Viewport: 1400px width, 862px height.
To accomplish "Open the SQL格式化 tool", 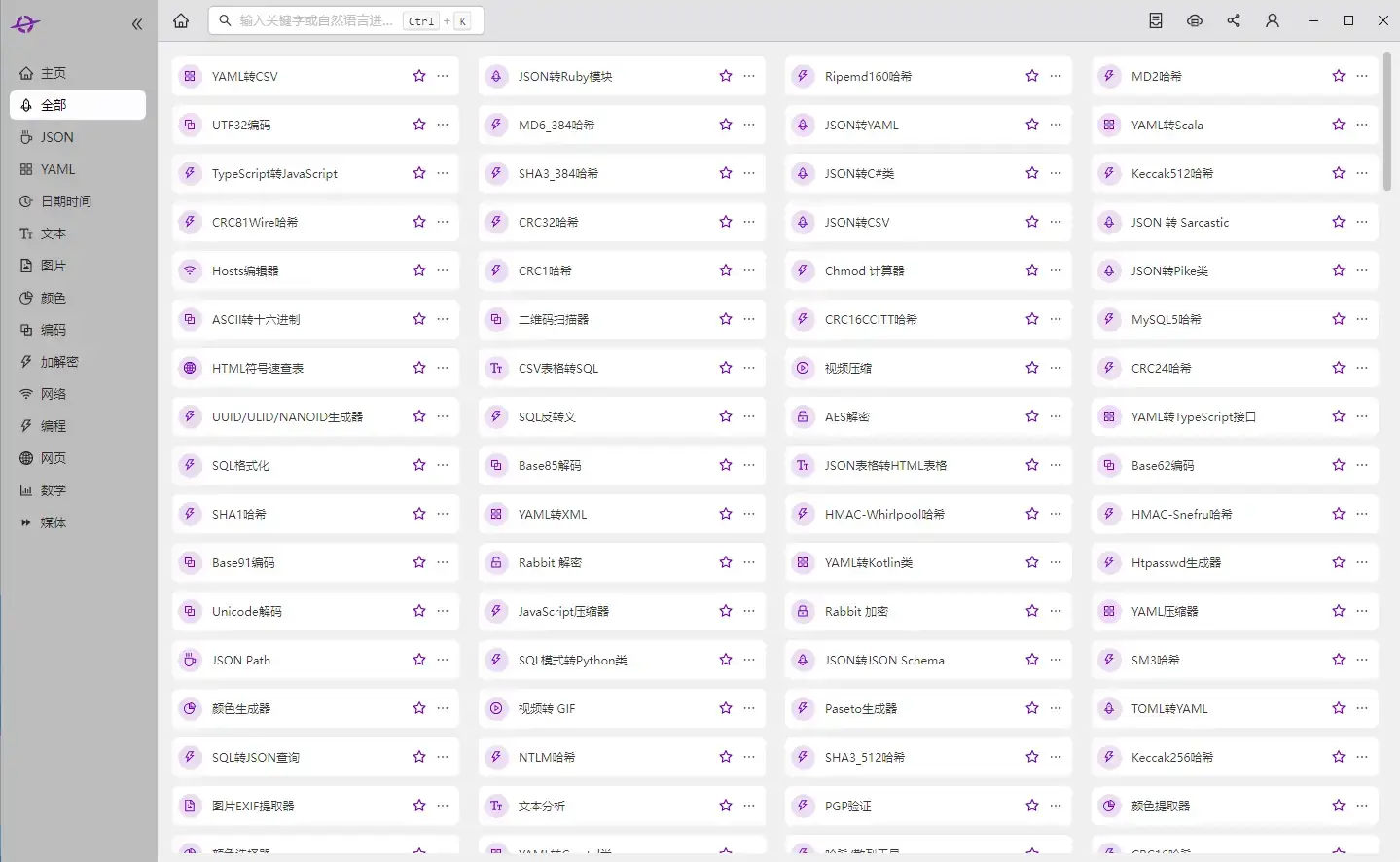I will tap(241, 465).
